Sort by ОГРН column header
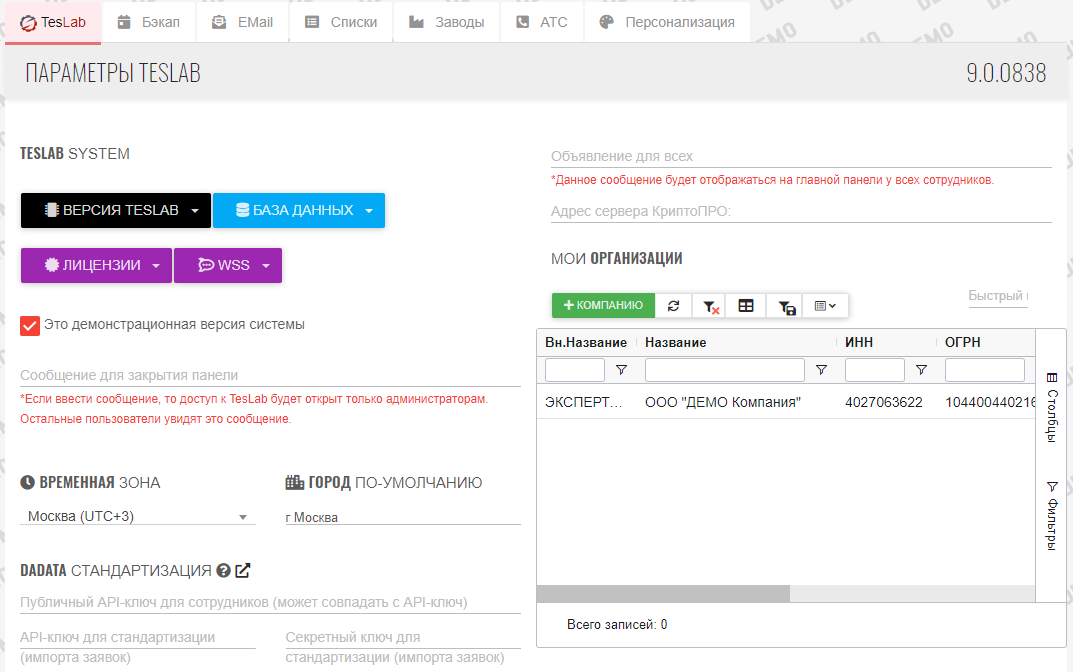The width and height of the screenshot is (1073, 672). pyautogui.click(x=963, y=342)
